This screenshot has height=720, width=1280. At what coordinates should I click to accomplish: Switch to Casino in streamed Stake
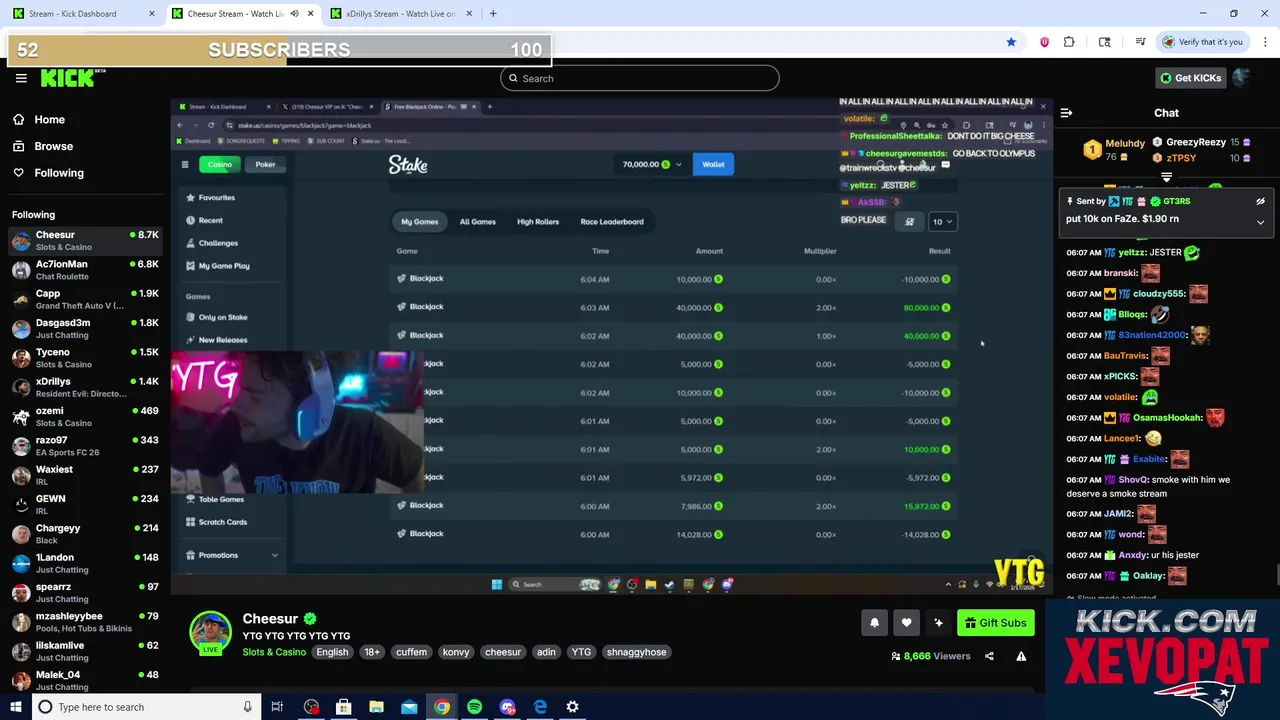tap(220, 165)
